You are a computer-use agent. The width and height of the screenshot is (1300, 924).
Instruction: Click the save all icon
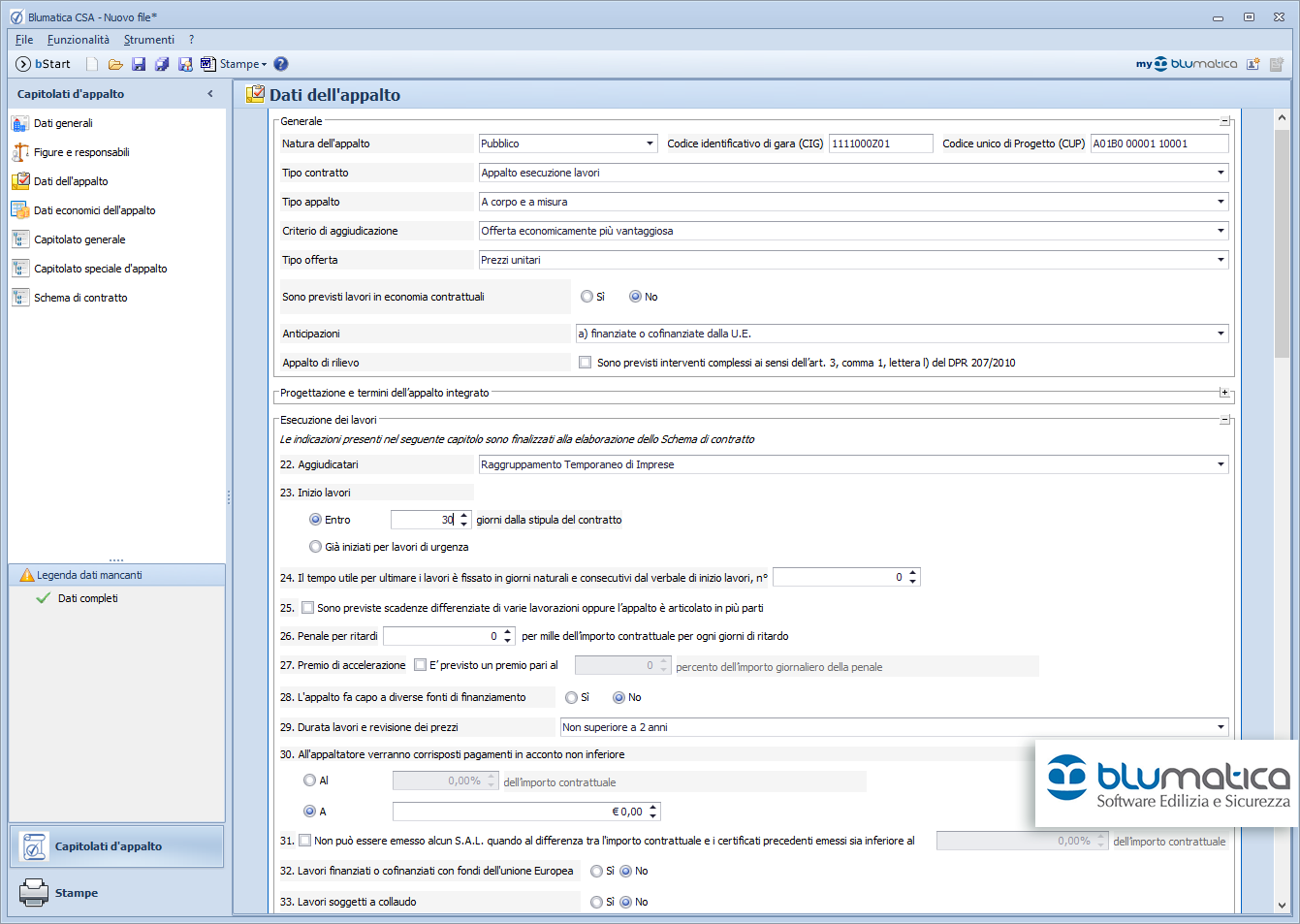[162, 64]
